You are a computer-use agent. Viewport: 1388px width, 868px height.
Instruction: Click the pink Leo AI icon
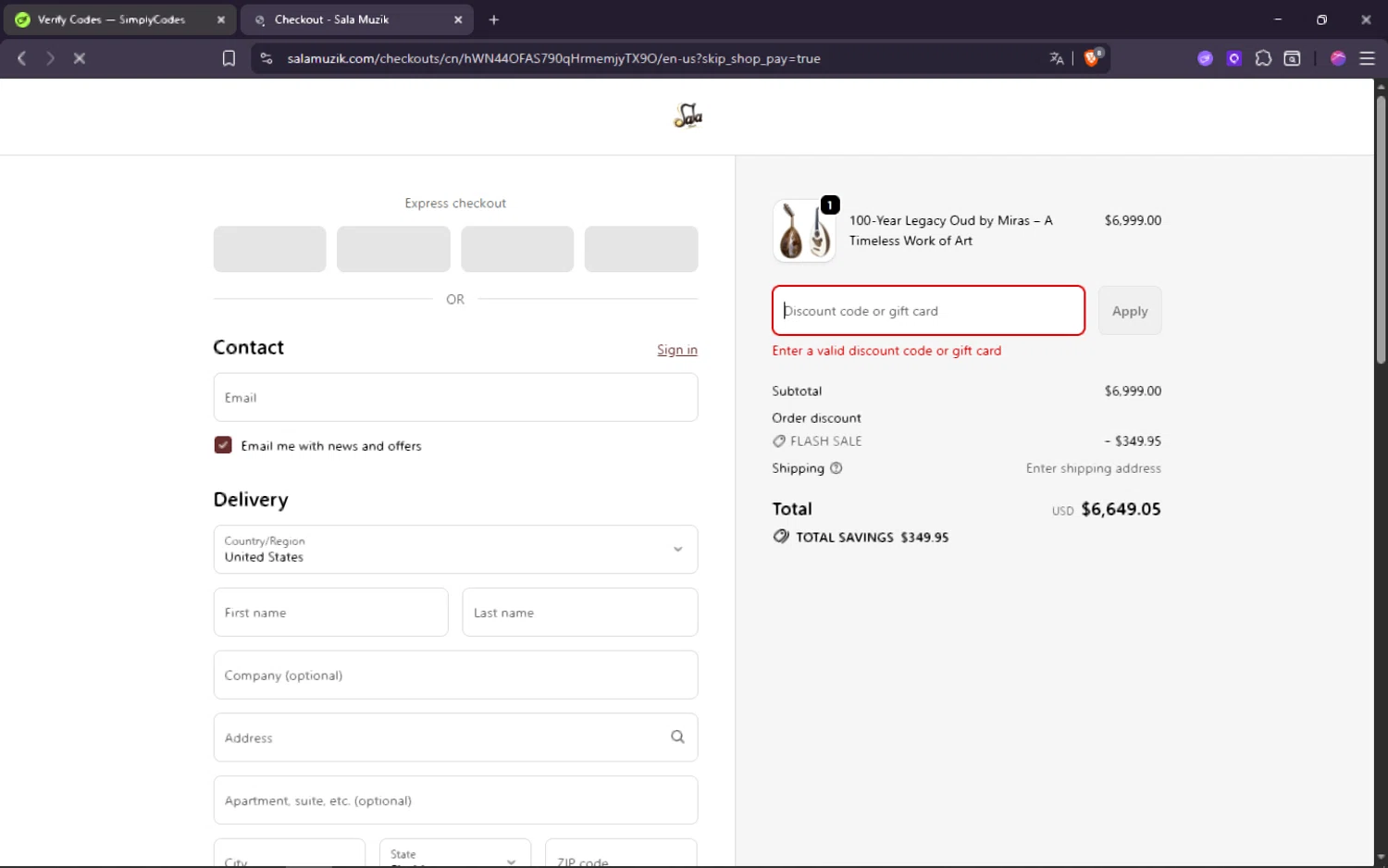point(1338,58)
